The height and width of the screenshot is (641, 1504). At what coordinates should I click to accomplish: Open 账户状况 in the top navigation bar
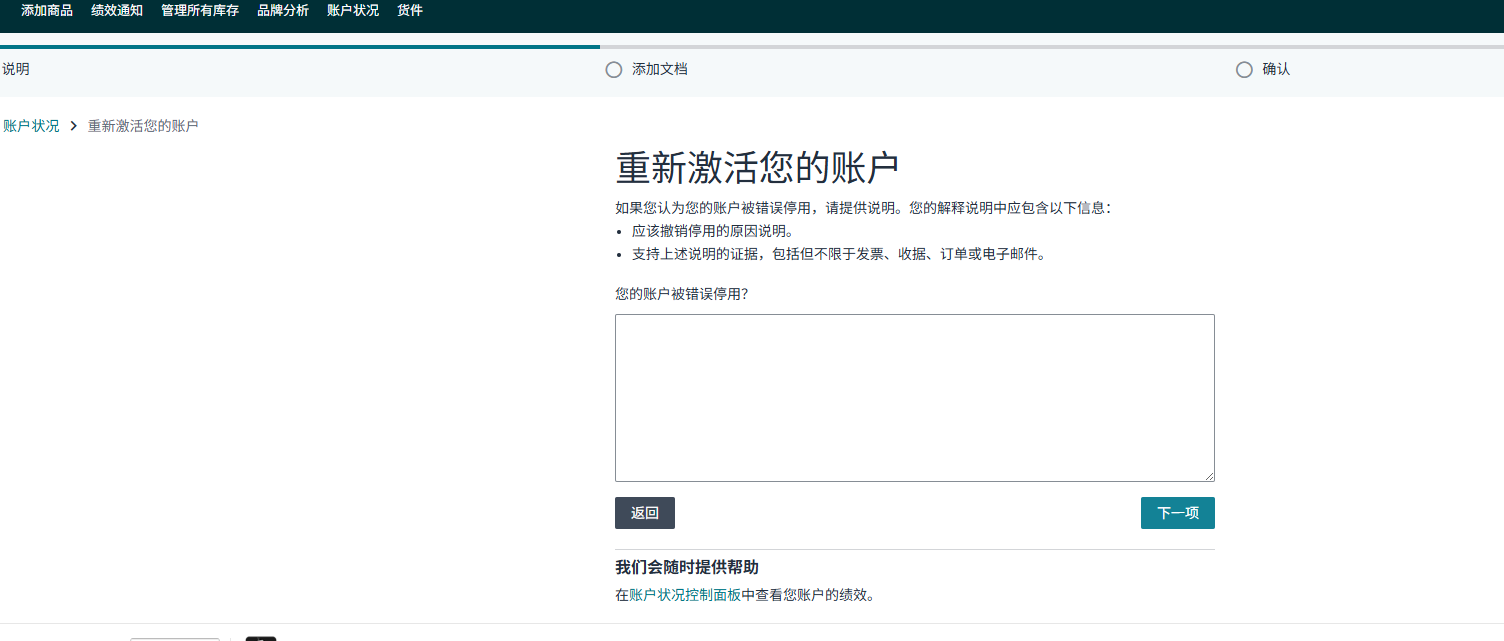tap(353, 11)
